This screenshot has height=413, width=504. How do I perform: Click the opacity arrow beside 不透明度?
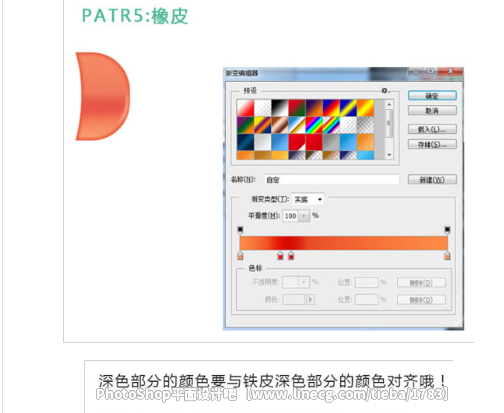[304, 283]
